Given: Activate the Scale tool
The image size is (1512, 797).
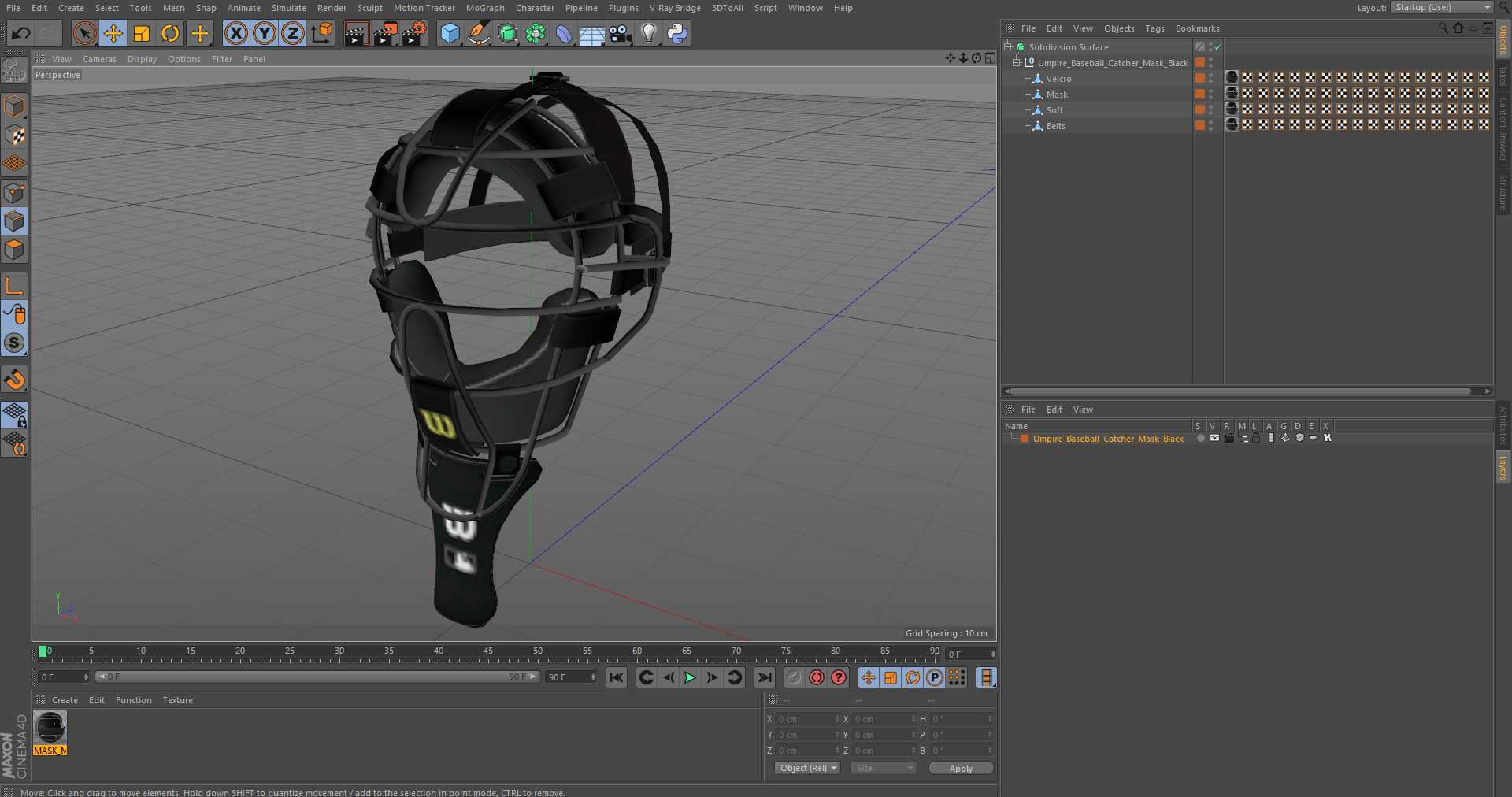Looking at the screenshot, I should (x=142, y=33).
